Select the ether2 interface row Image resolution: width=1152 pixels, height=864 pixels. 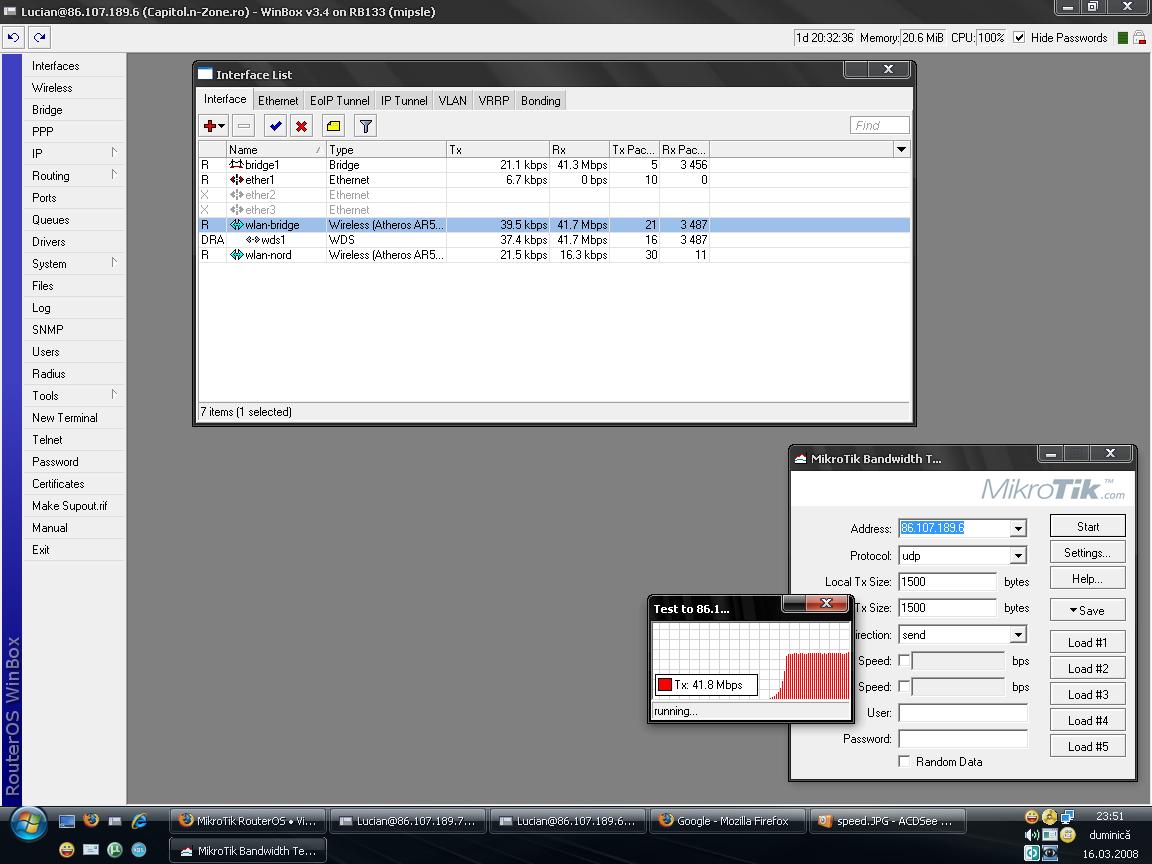pos(554,195)
